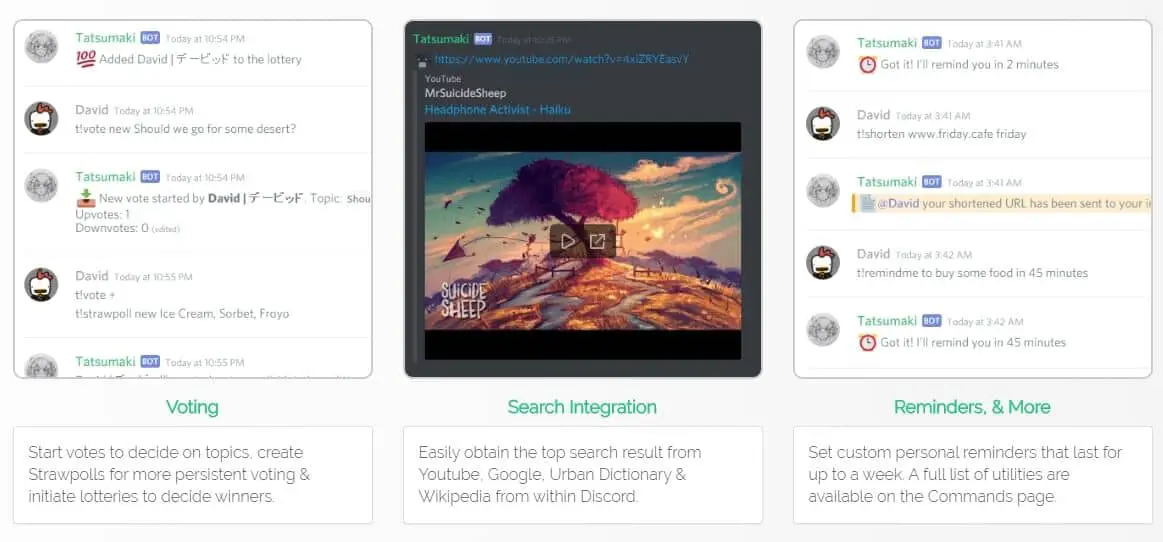Image resolution: width=1163 pixels, height=542 pixels.
Task: Click the 'Upvotes: 1' line
Action: click(102, 214)
